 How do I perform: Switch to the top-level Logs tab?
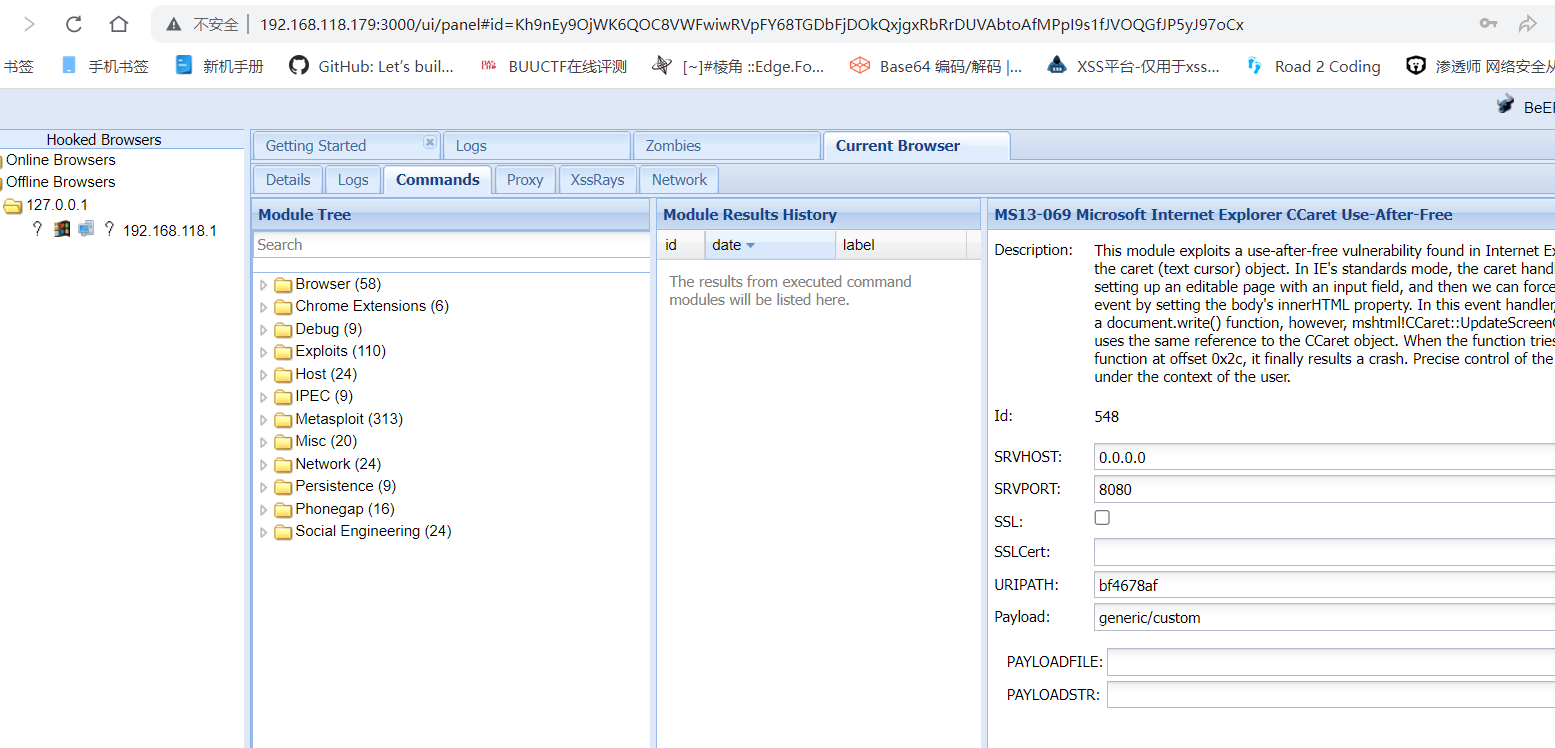[x=536, y=146]
